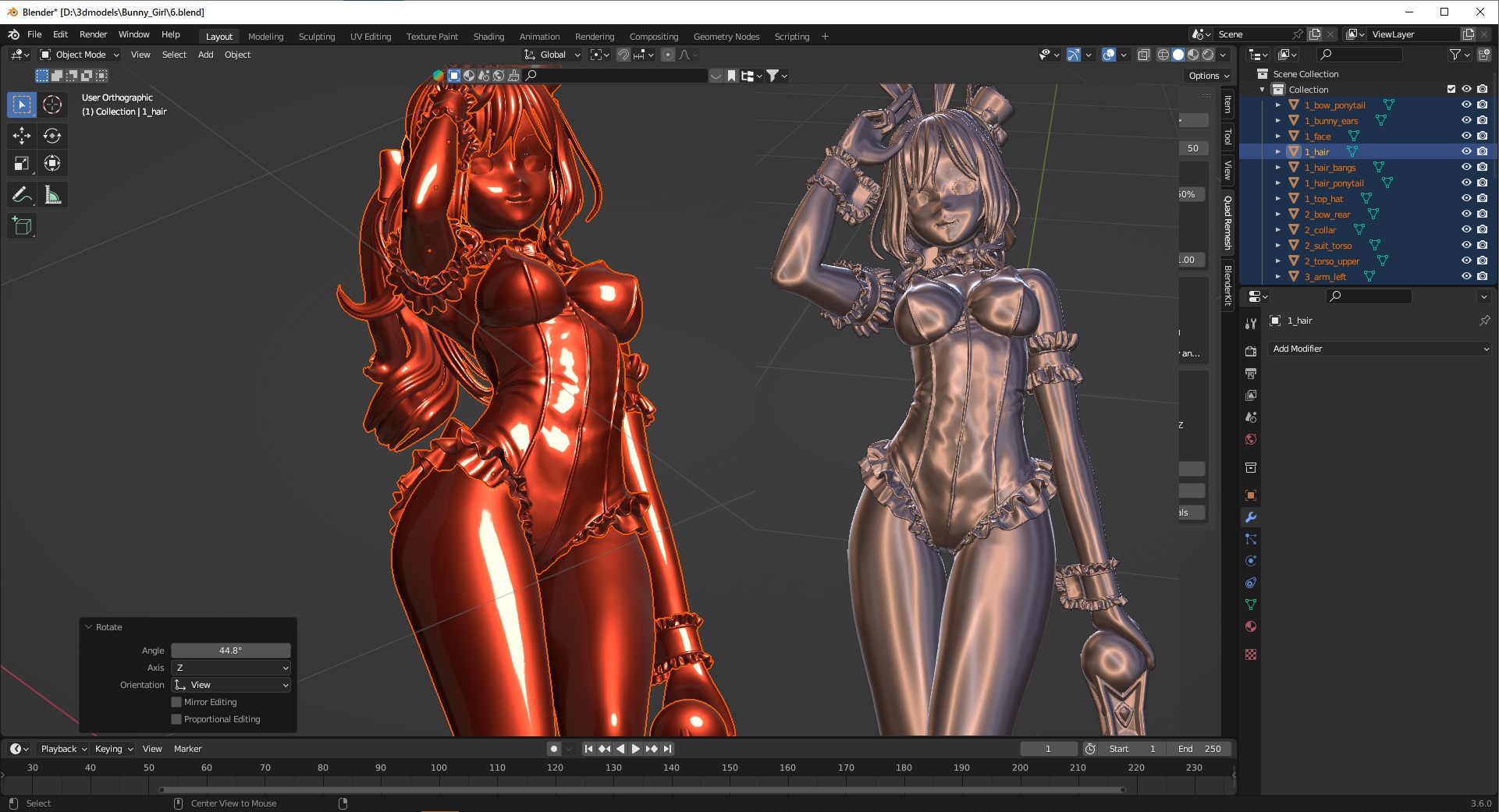Open the Render menu

click(x=93, y=34)
